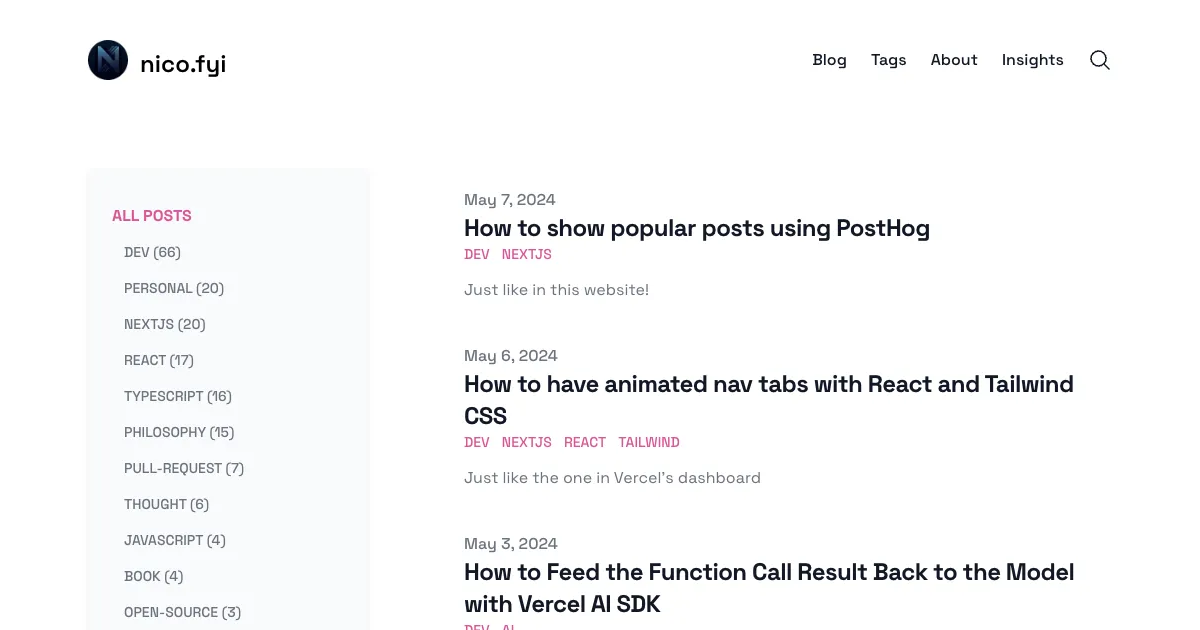Read the Vercel AI SDK function call post

pyautogui.click(x=769, y=588)
